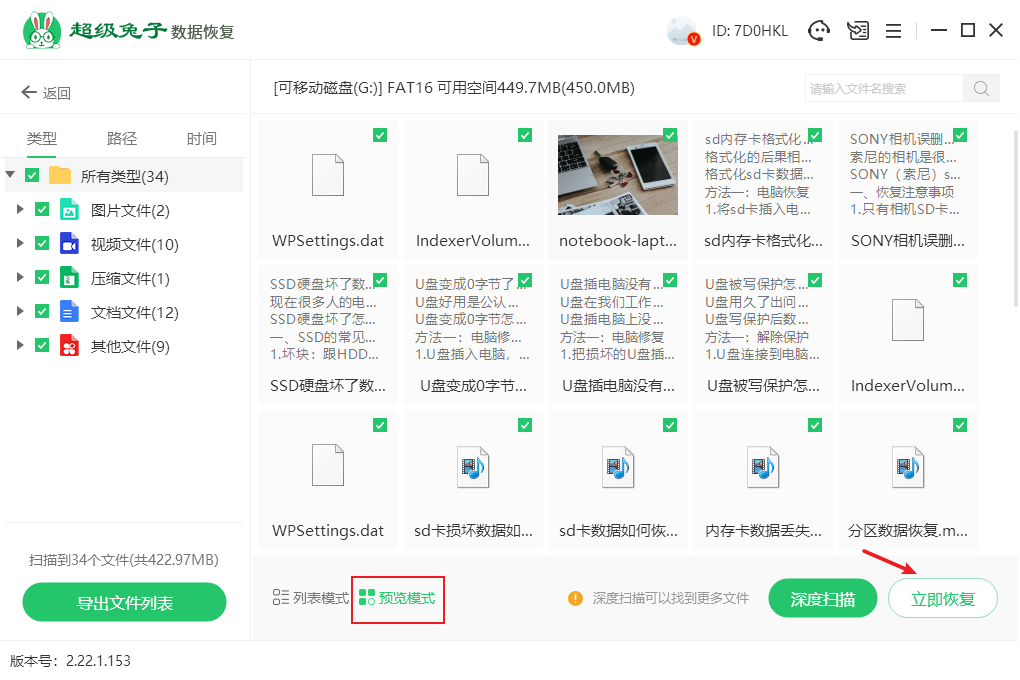Expand the other files tree node
This screenshot has height=680, width=1020.
[x=19, y=346]
